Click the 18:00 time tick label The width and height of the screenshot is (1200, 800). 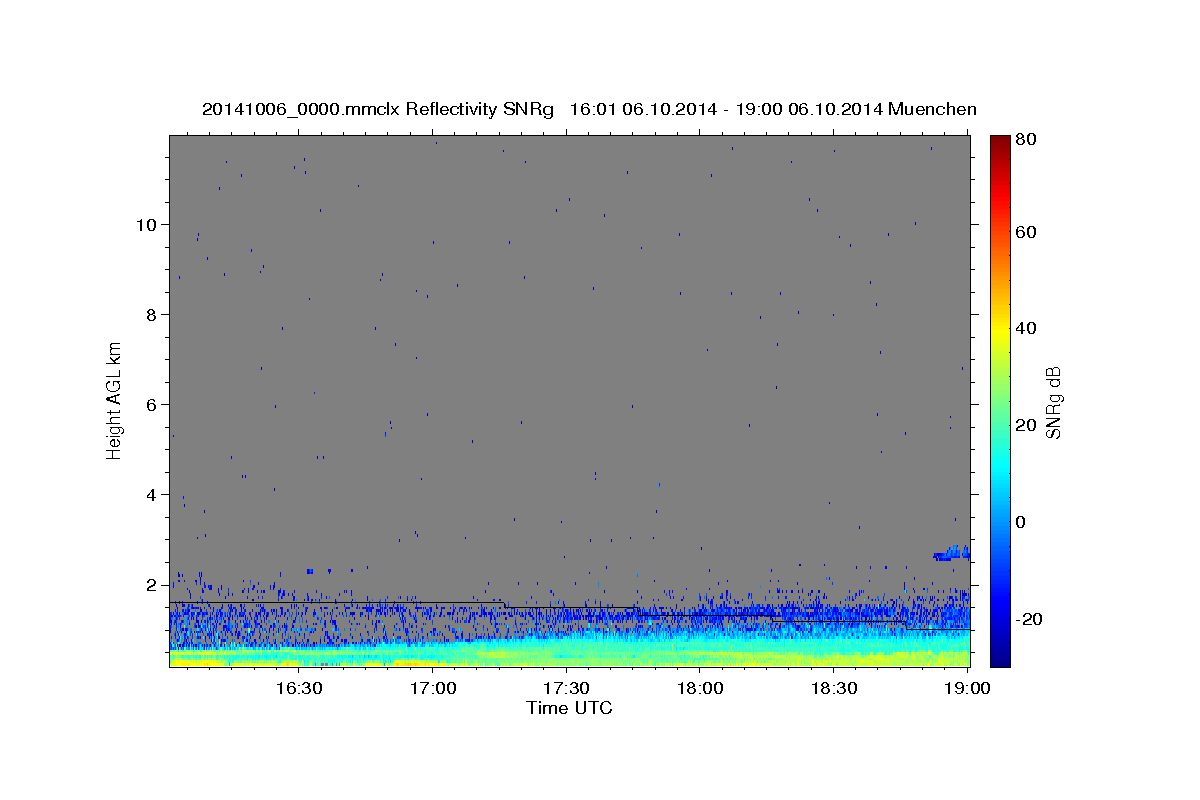(700, 689)
